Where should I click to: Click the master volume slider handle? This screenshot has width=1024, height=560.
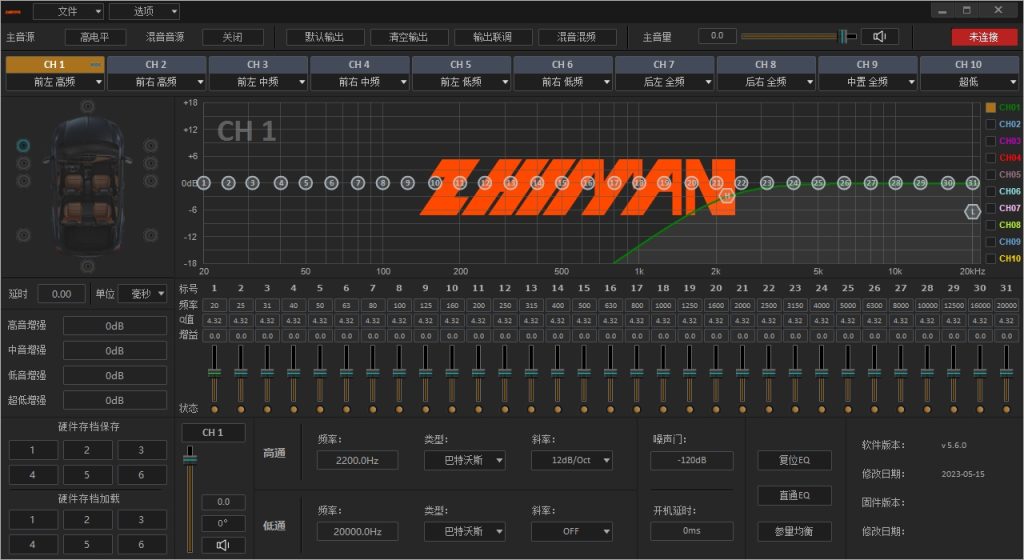pos(844,37)
